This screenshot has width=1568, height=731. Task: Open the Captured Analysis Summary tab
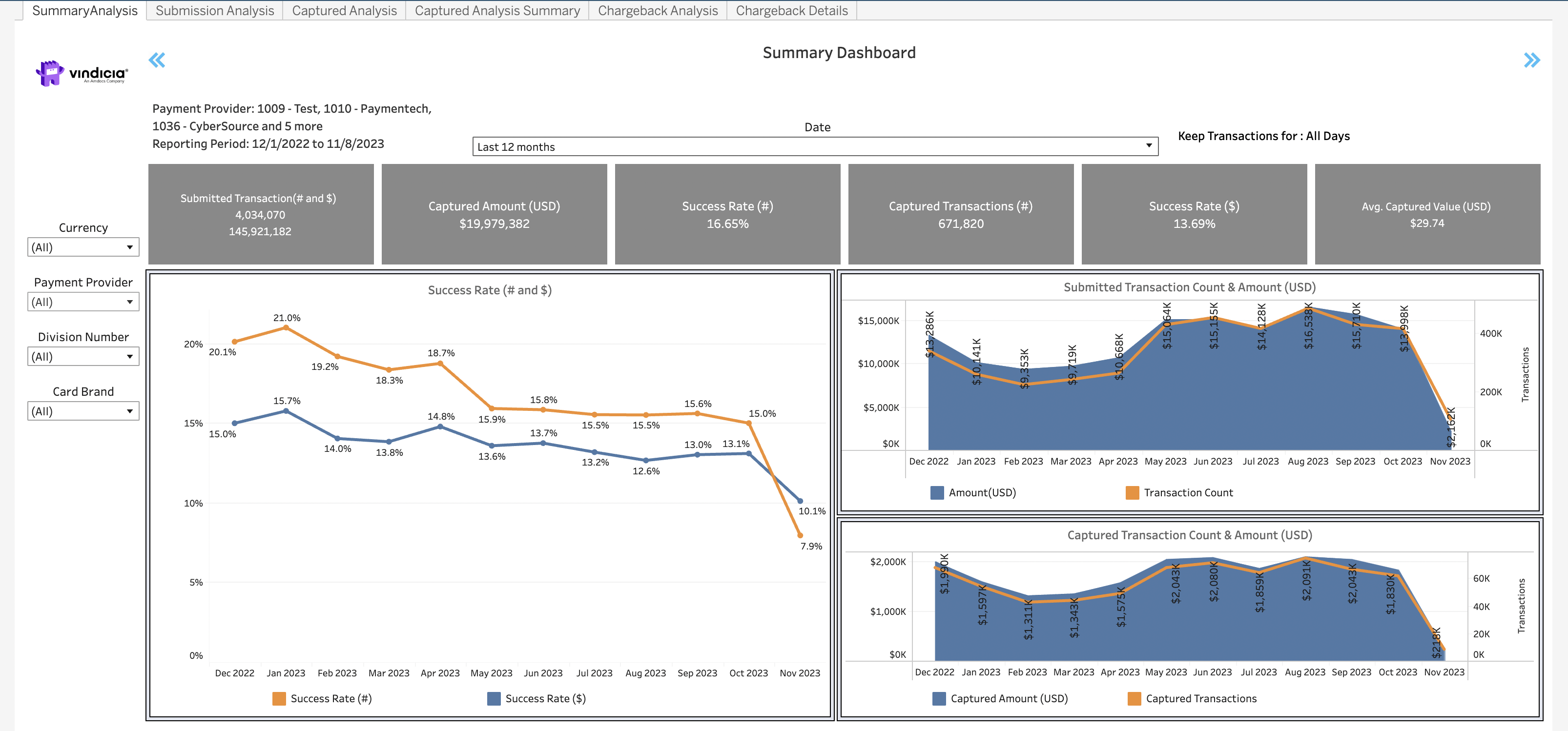pos(497,10)
